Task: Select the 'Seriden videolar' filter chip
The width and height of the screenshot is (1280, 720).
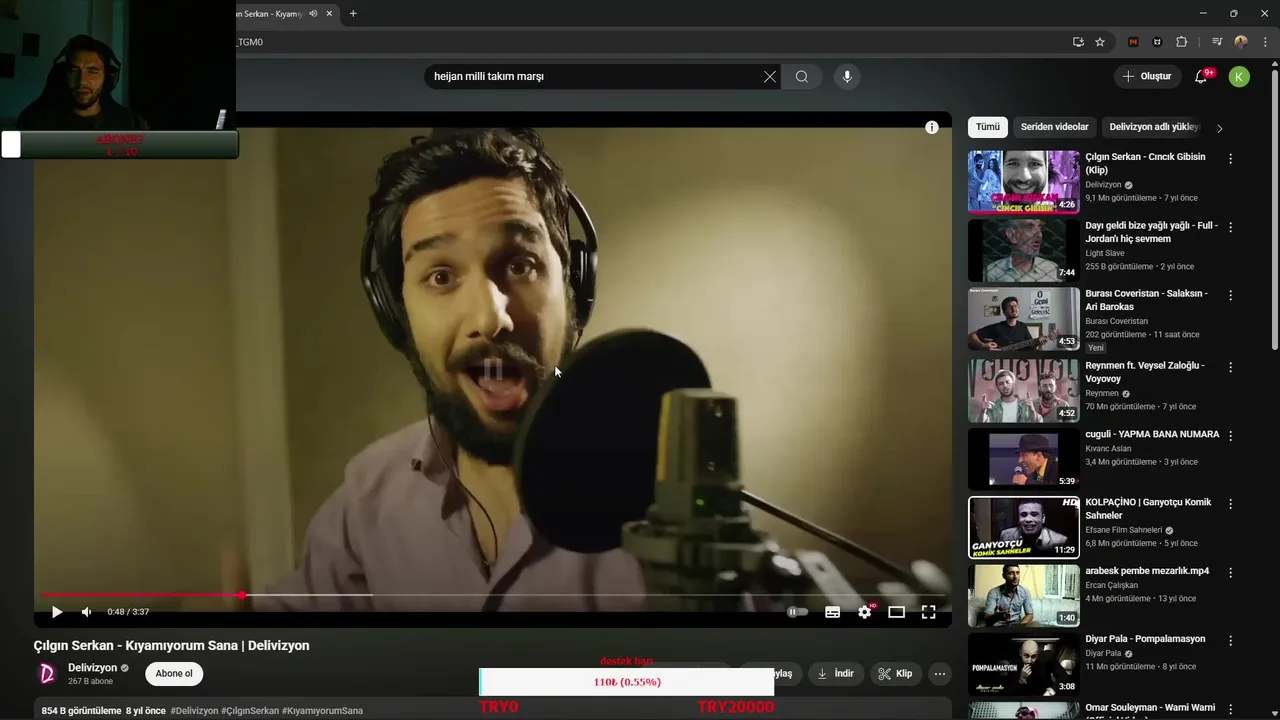Action: (1054, 127)
